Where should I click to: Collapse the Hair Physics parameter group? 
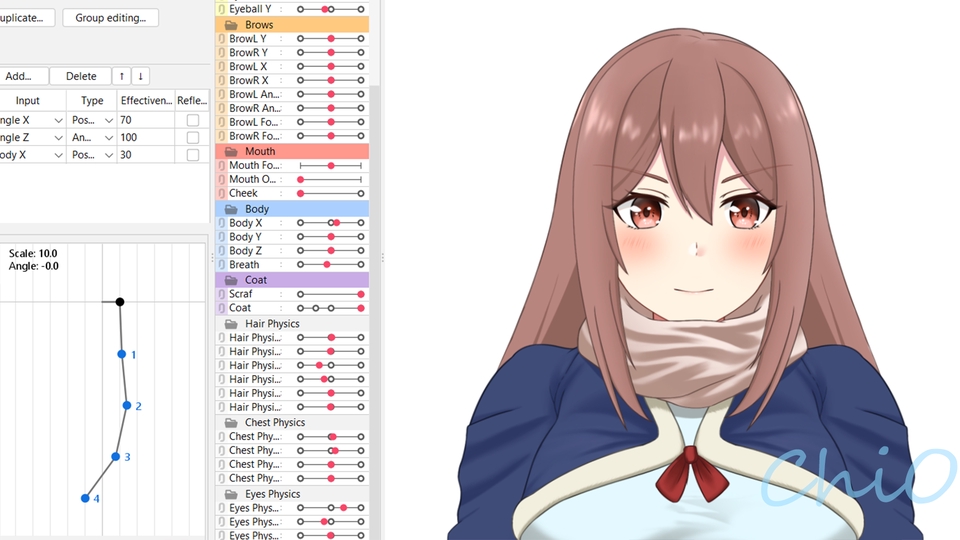[231, 324]
